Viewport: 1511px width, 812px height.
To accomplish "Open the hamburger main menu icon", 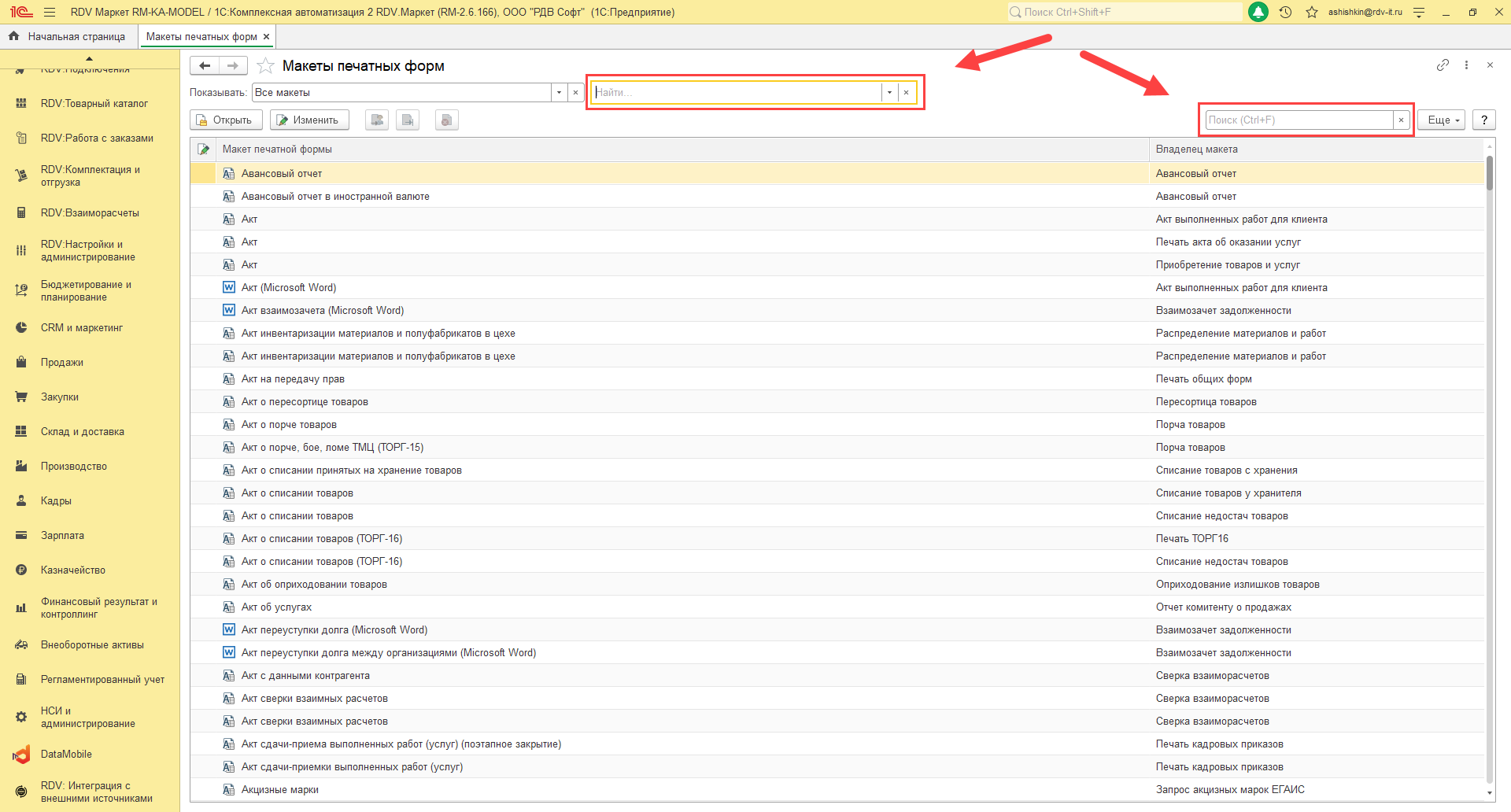I will tap(50, 13).
